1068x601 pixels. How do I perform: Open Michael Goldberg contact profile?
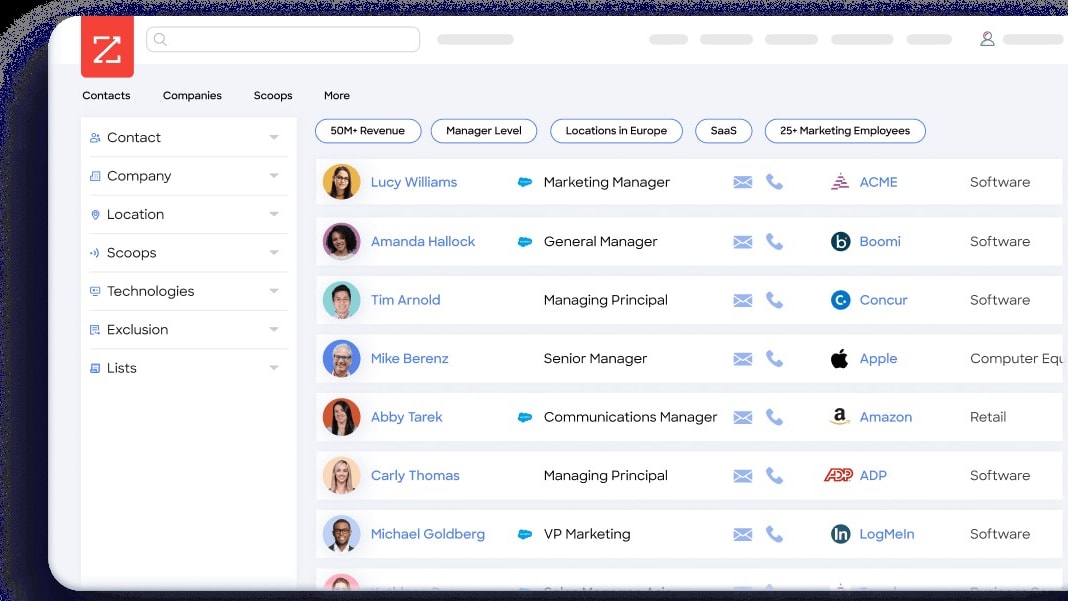click(x=428, y=534)
